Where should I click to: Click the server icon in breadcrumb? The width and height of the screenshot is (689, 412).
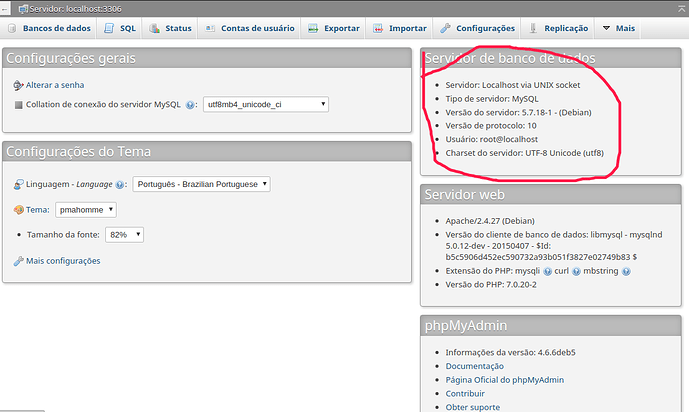(x=23, y=9)
